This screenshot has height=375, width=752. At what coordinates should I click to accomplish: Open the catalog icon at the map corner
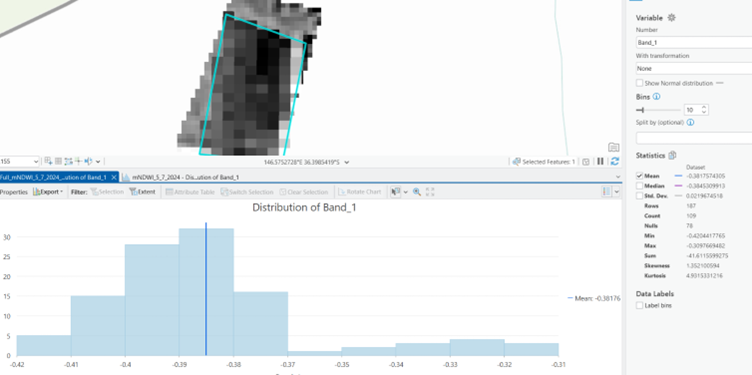pyautogui.click(x=613, y=147)
